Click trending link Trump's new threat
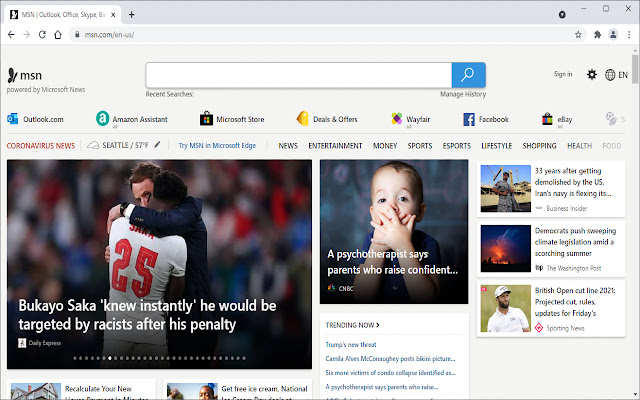 (351, 344)
